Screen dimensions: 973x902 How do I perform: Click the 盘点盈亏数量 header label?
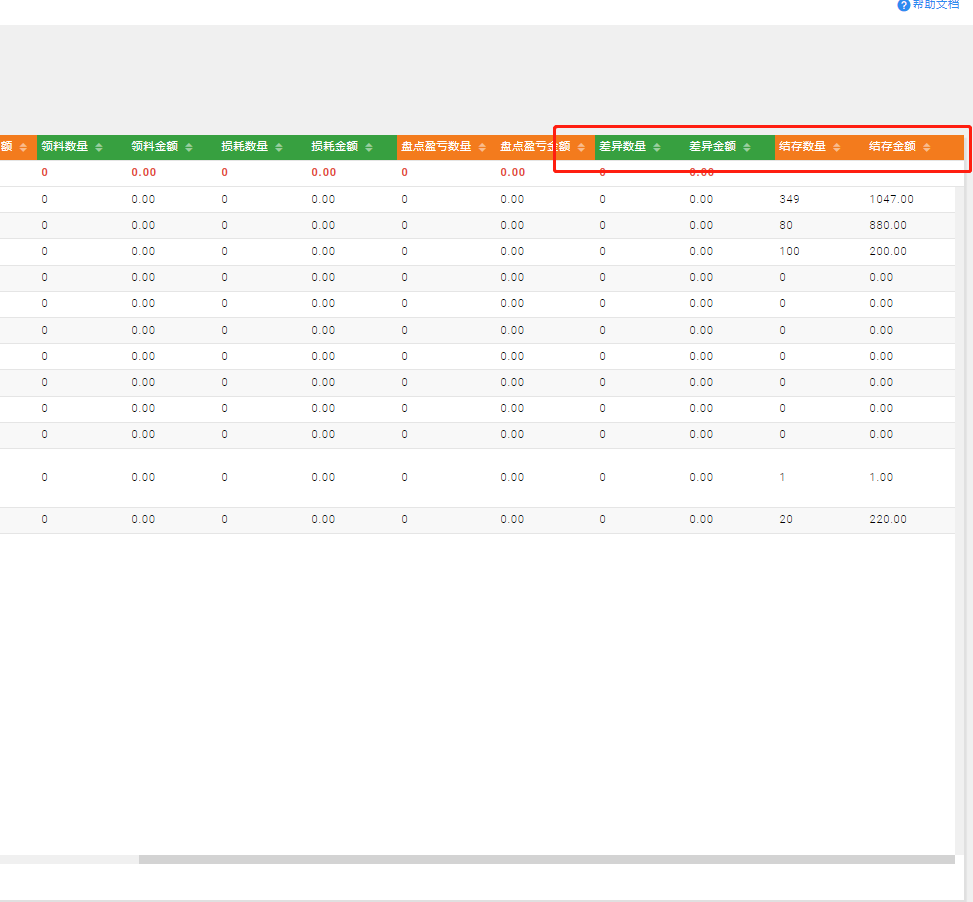436,146
